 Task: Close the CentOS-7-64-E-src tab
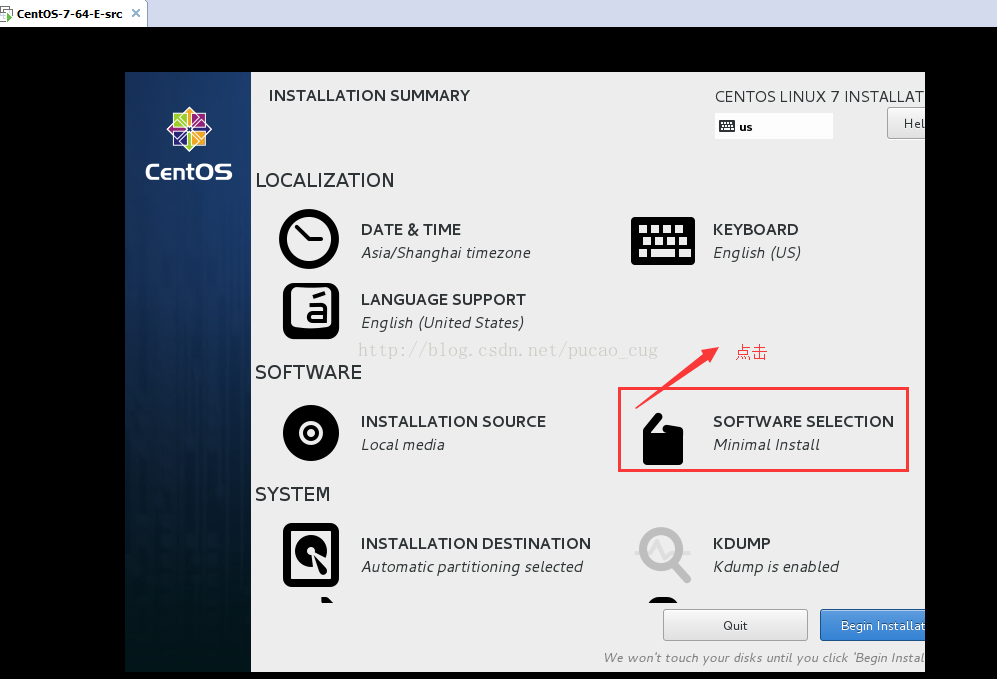coord(135,13)
